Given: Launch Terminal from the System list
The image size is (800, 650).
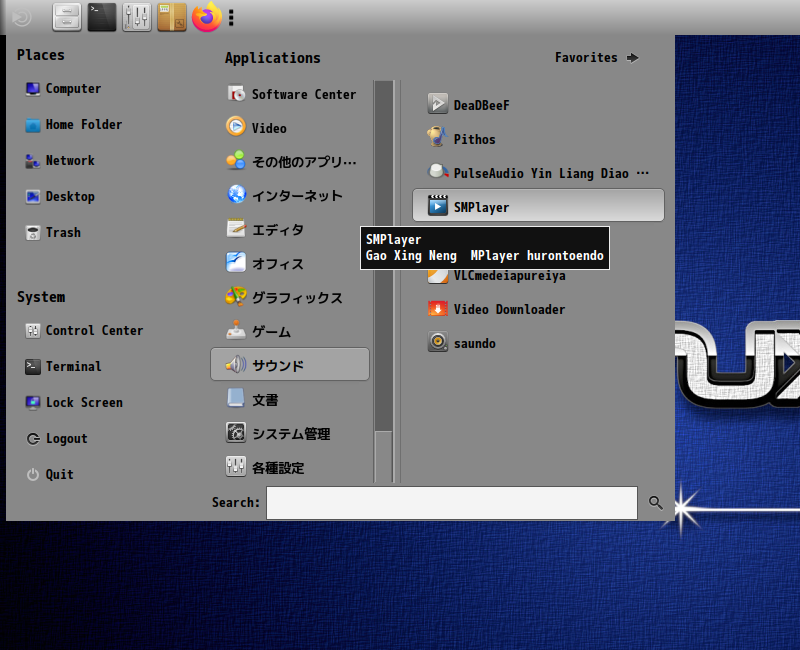Looking at the screenshot, I should [x=63, y=366].
